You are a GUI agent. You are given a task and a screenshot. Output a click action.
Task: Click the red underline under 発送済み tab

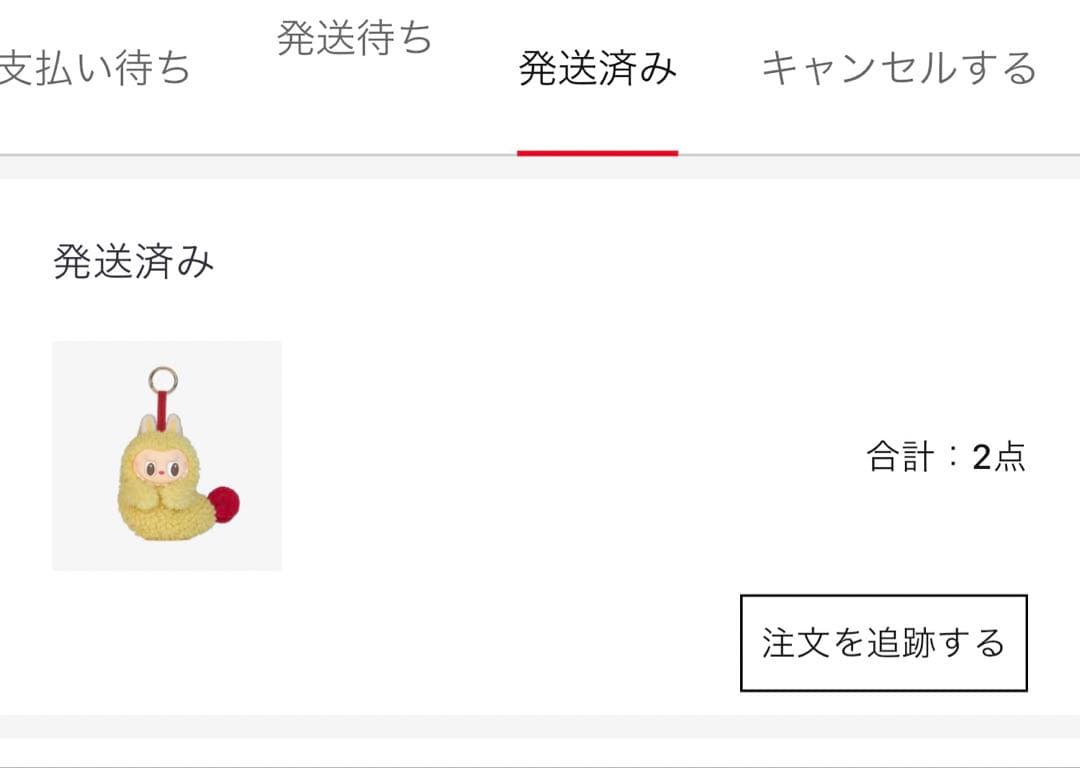(597, 153)
